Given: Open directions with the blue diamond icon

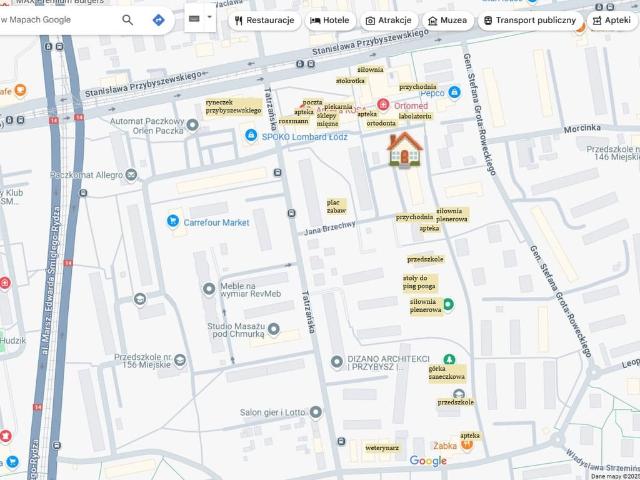Looking at the screenshot, I should coord(158,20).
